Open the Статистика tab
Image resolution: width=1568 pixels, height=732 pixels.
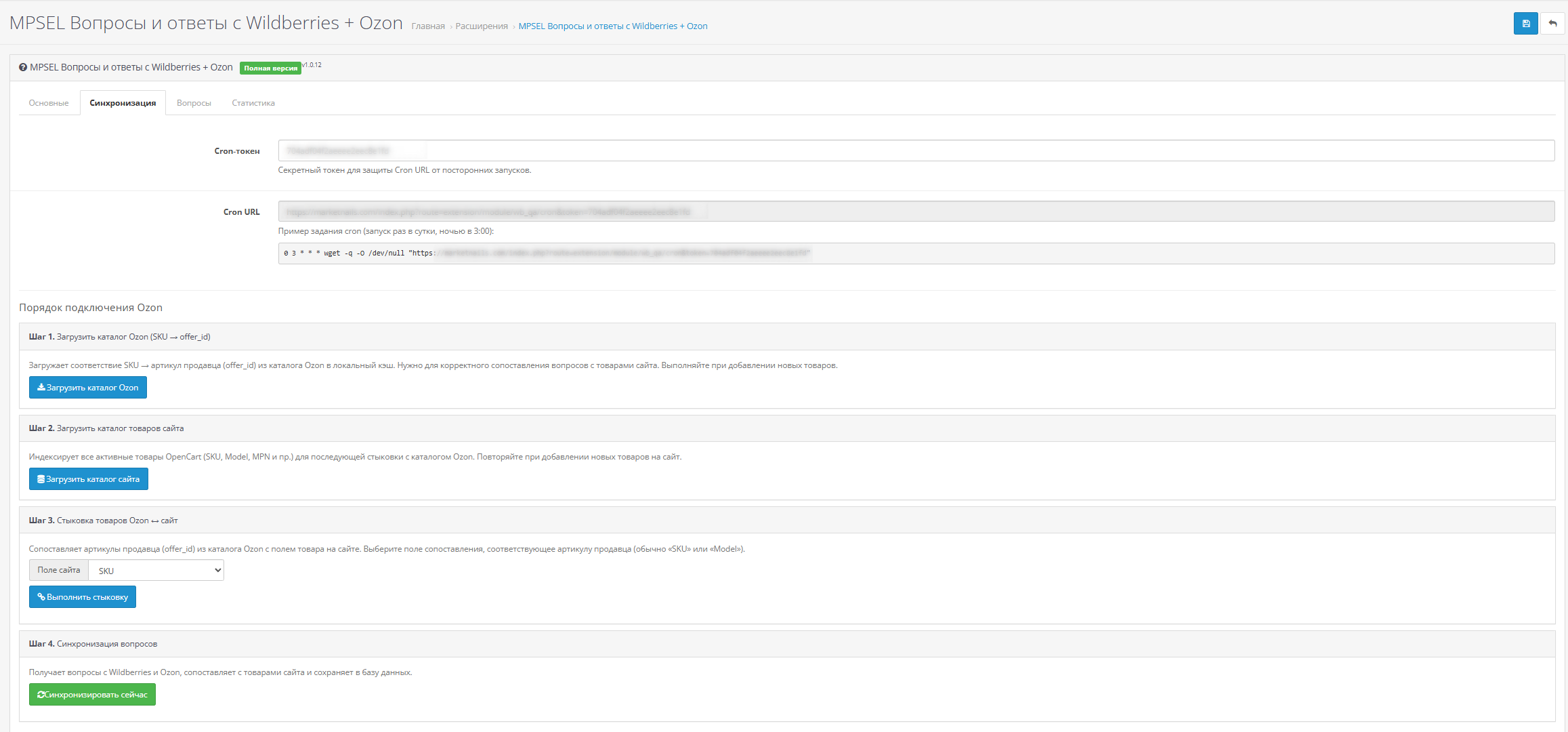click(253, 103)
